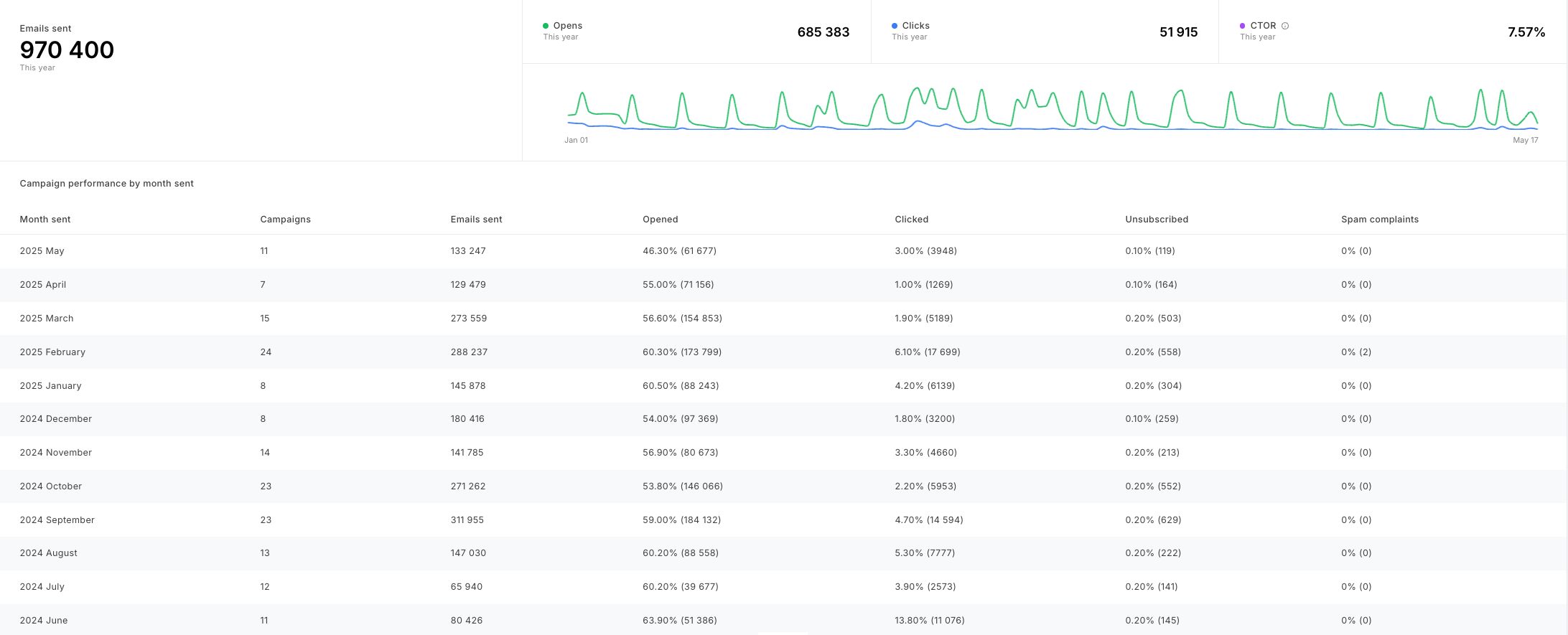Click the 970 400 emails sent total

(67, 50)
